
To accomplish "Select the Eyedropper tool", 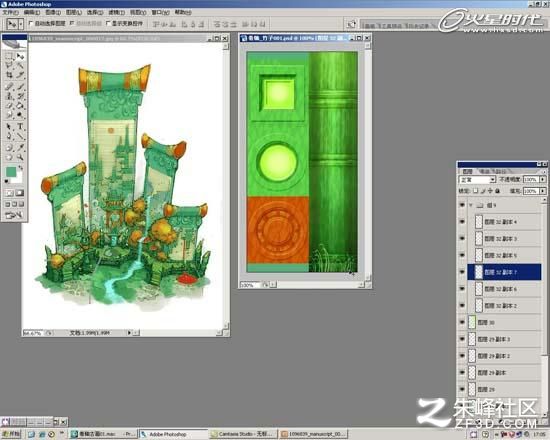I will point(20,147).
